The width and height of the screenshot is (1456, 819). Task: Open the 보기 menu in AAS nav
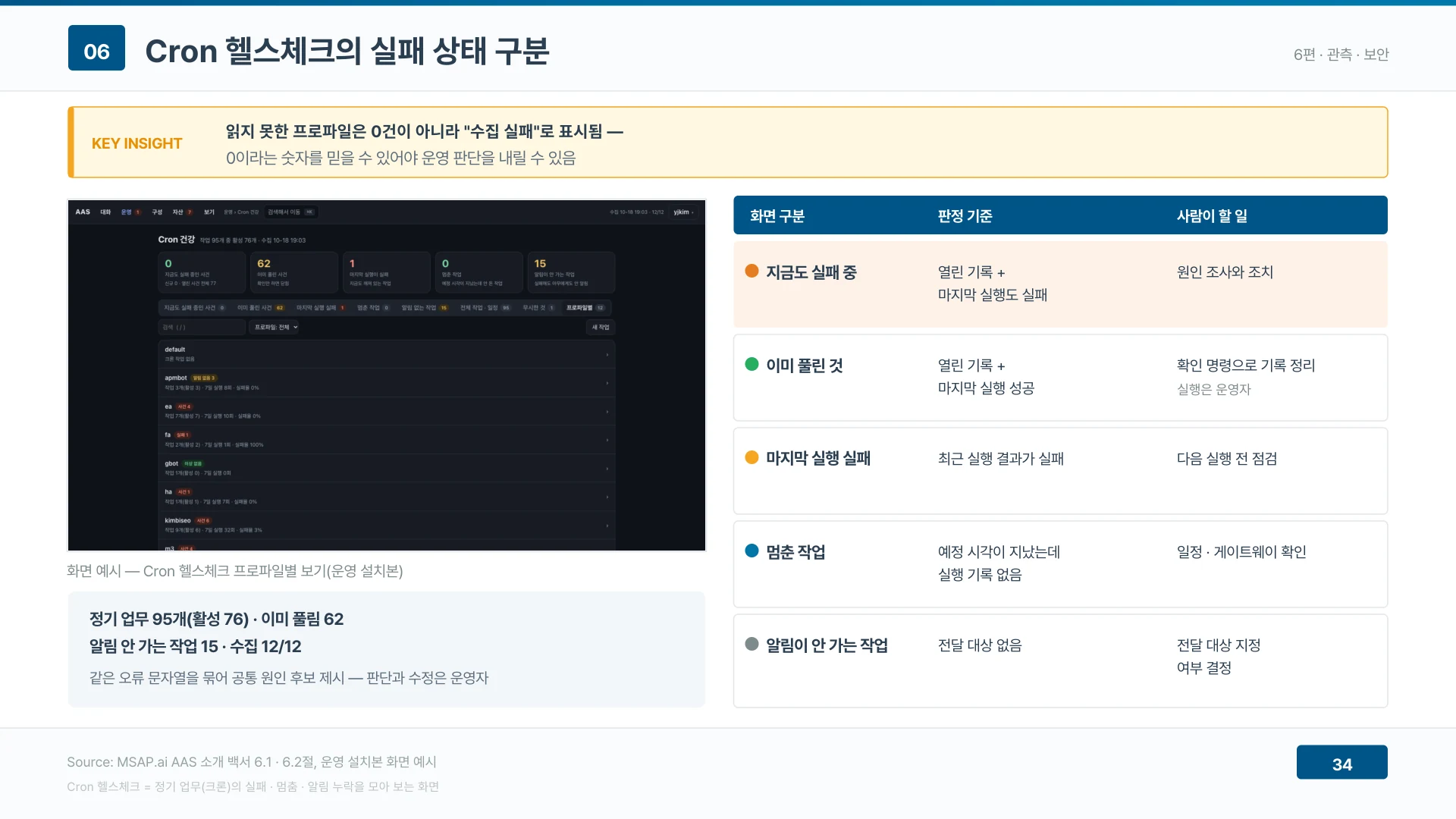[x=209, y=212]
